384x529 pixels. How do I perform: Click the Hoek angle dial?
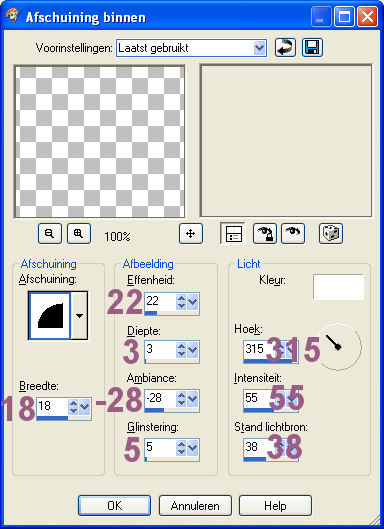coord(339,347)
